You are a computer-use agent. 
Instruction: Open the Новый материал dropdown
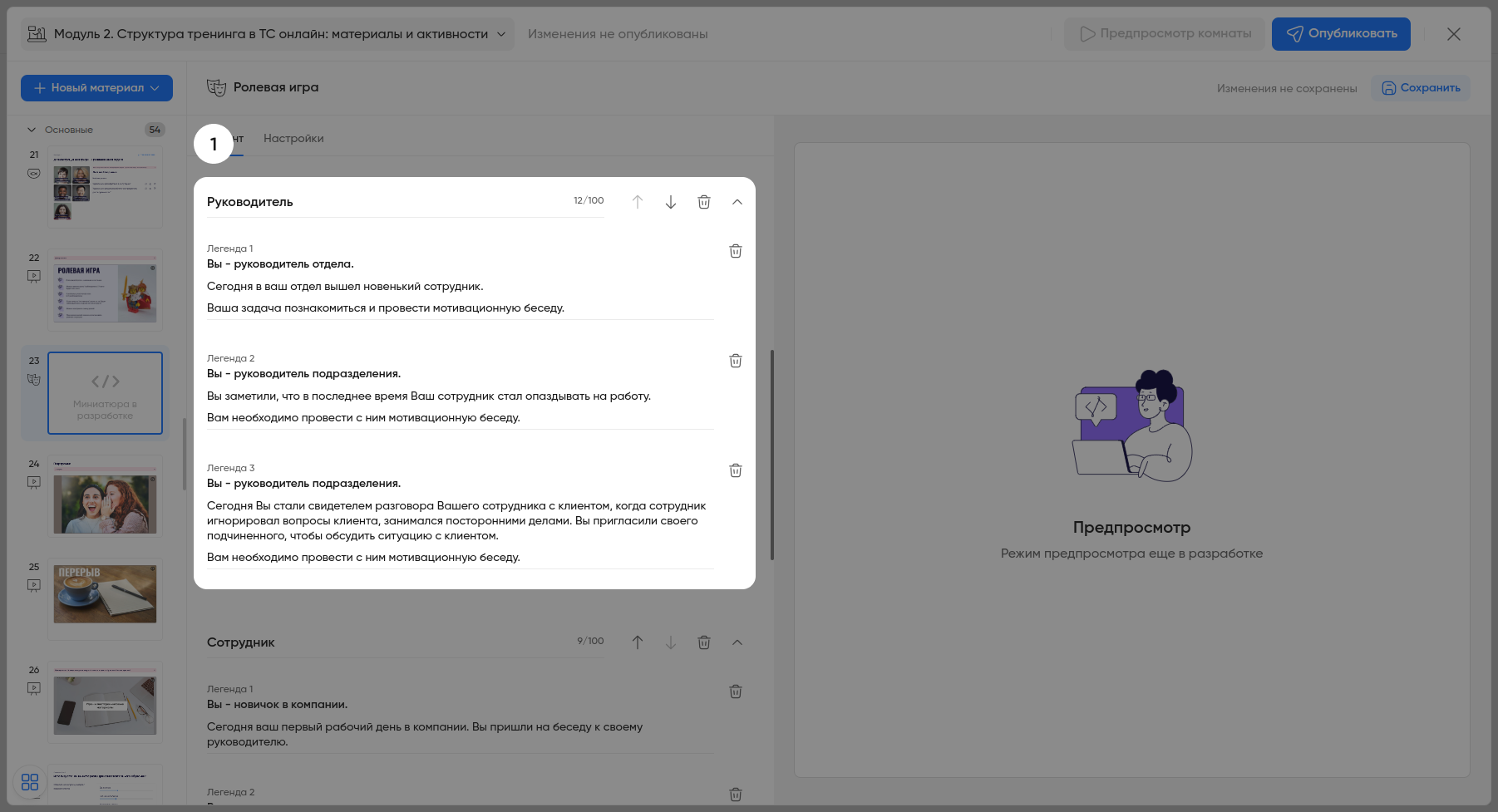96,88
